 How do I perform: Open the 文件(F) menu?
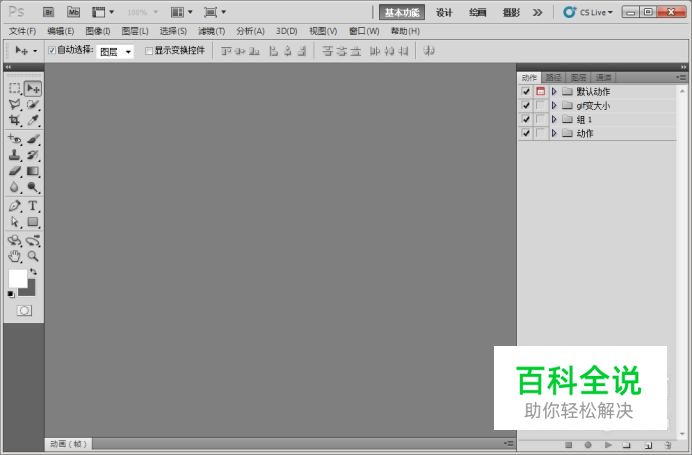point(22,31)
